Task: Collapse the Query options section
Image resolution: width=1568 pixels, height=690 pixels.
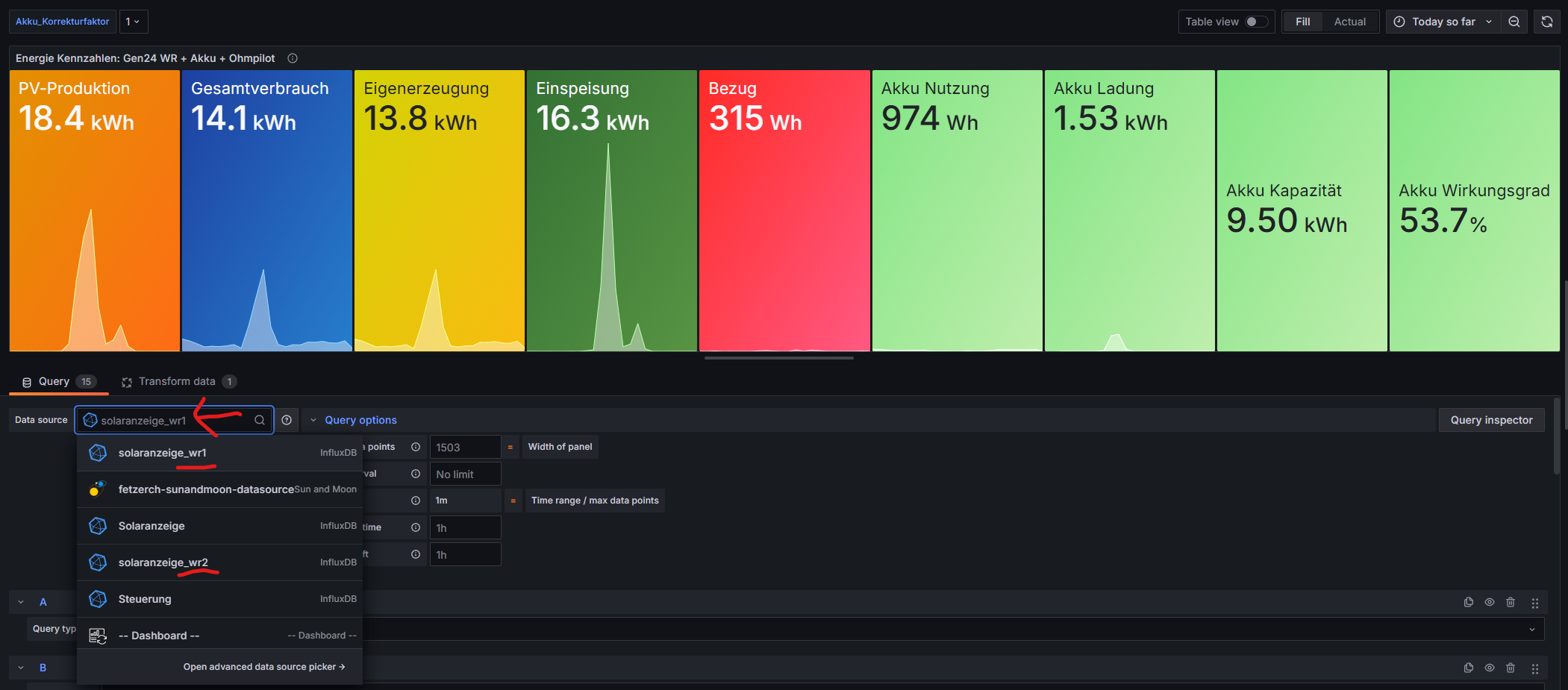Action: [313, 420]
